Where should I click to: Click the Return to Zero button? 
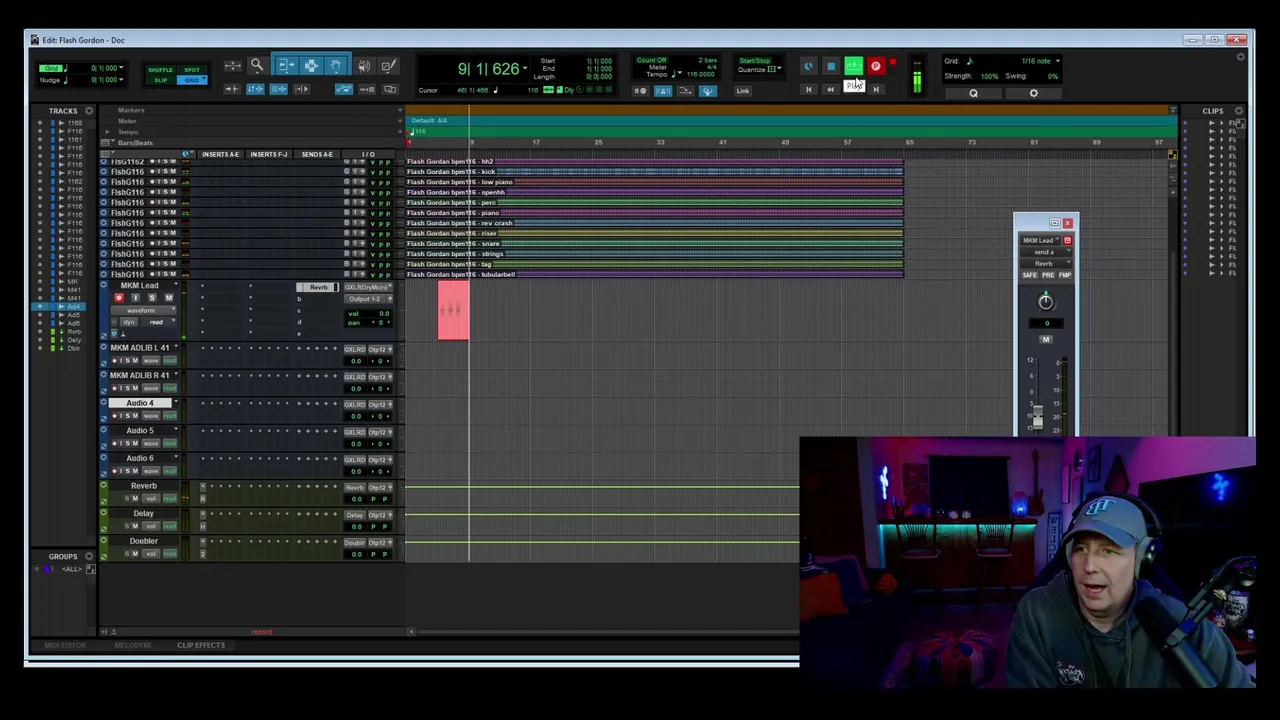pos(808,90)
